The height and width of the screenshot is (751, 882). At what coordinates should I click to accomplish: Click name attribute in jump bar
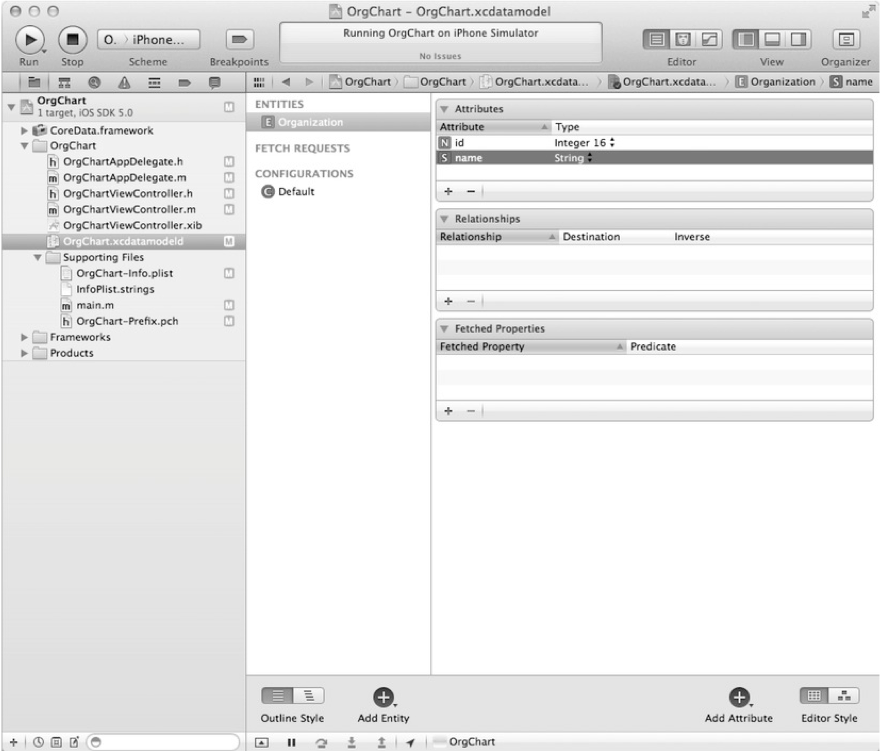pos(852,82)
